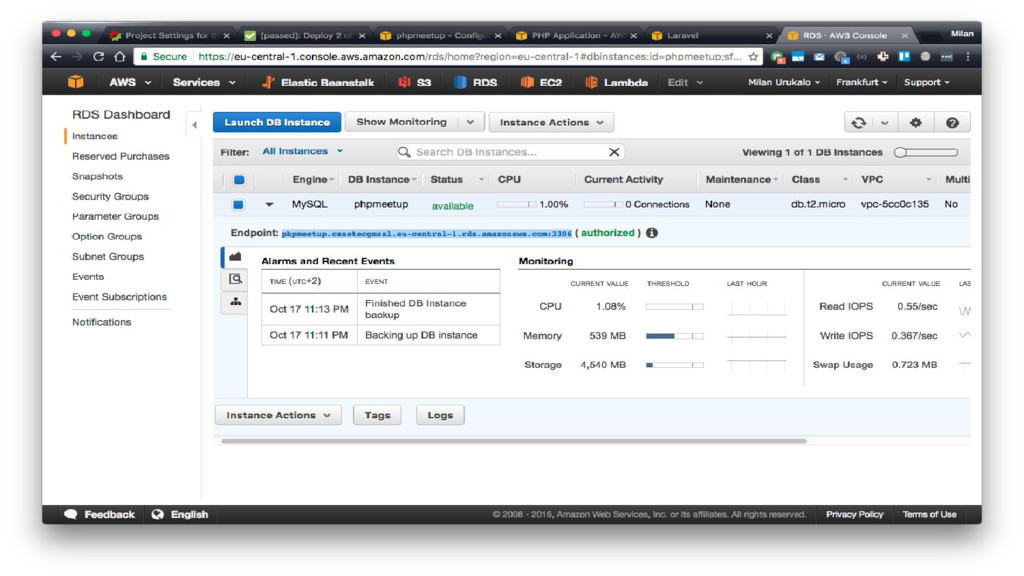1024x576 pixels.
Task: Reload the page in browser
Action: click(99, 57)
